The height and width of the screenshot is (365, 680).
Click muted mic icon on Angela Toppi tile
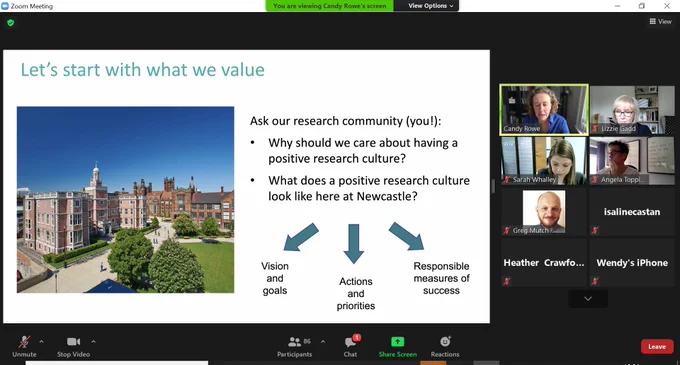click(595, 179)
